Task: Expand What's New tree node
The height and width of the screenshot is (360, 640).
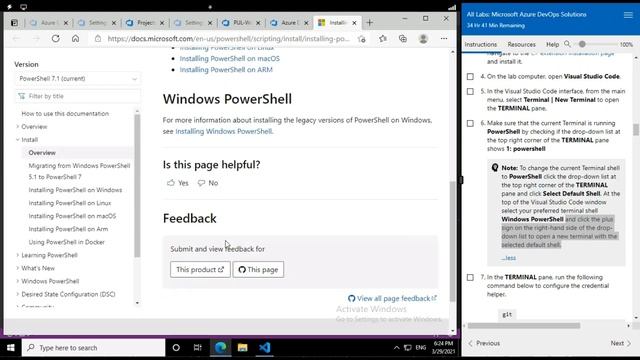Action: click(x=18, y=268)
